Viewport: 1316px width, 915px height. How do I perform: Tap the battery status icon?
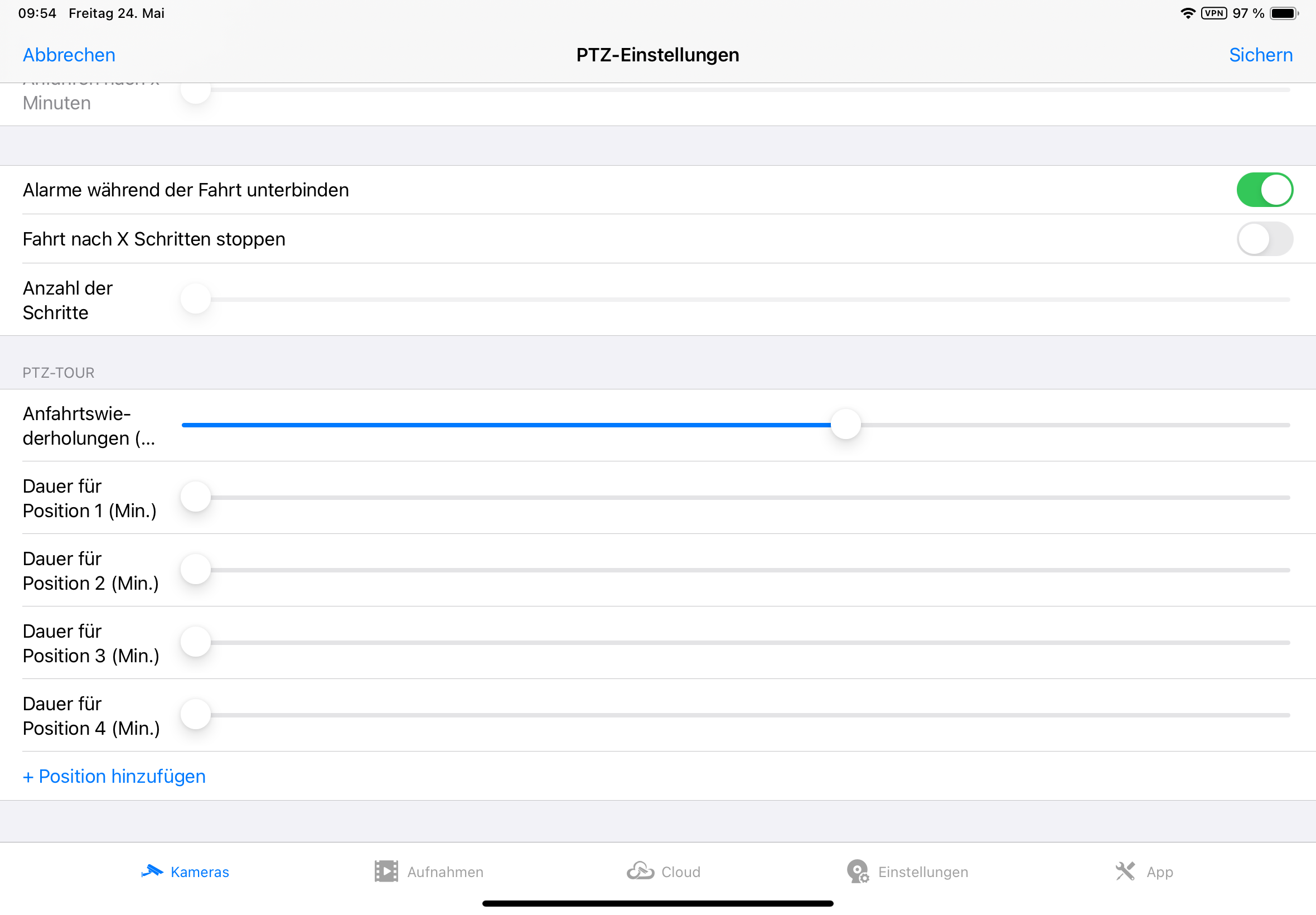click(x=1283, y=13)
